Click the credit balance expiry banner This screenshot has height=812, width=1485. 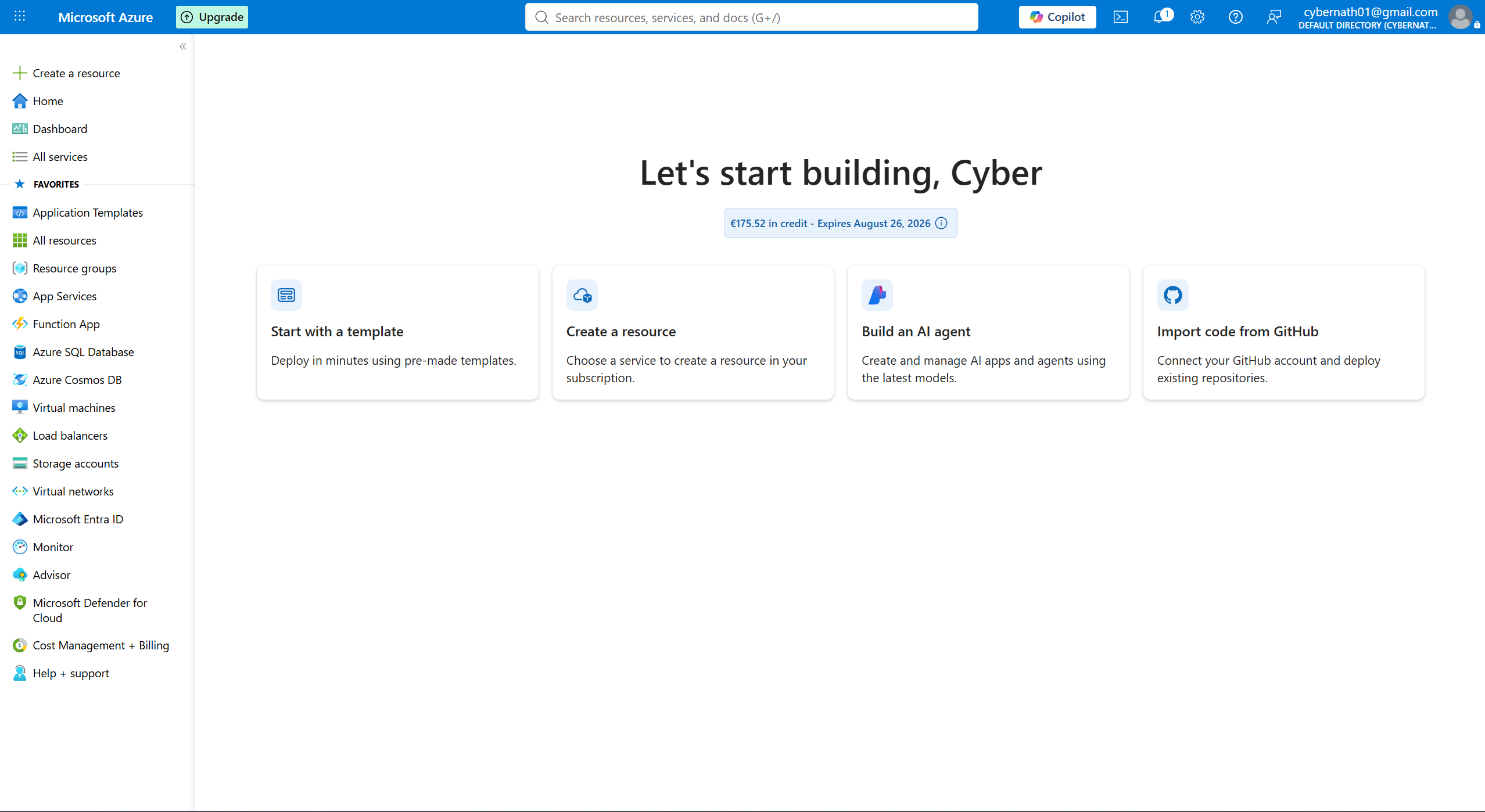pos(841,223)
